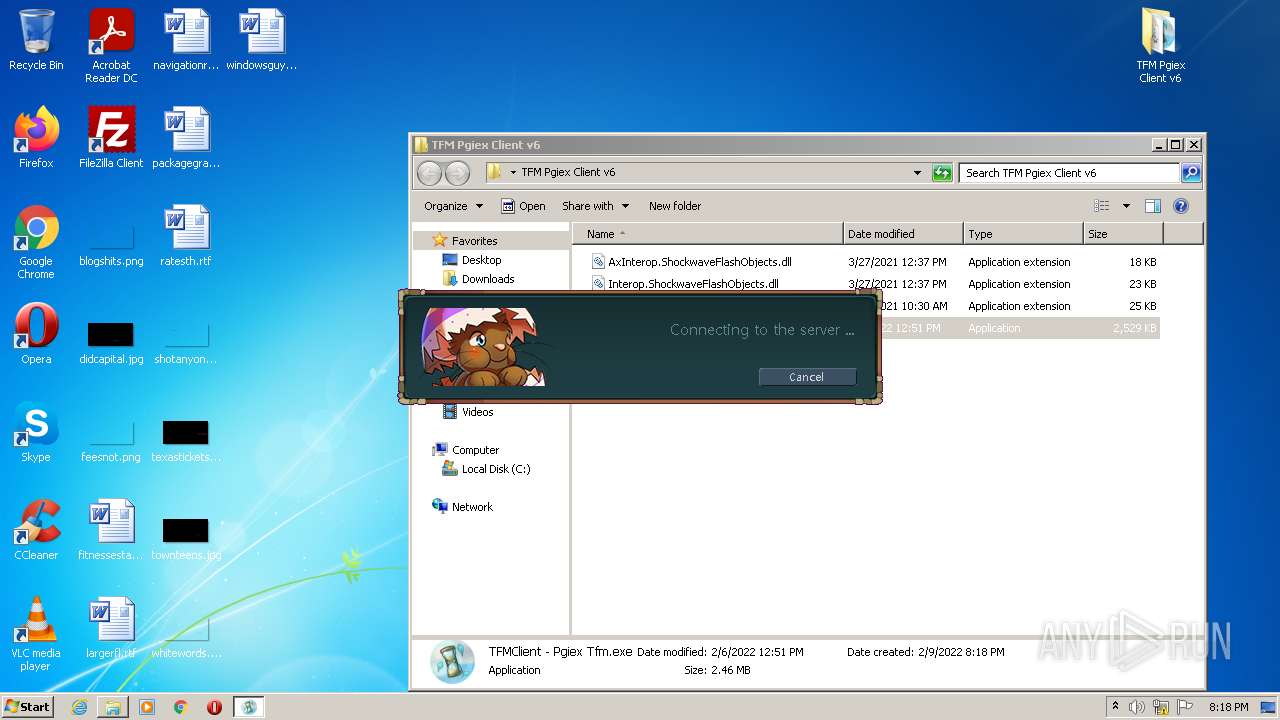Click taskbar clock showing 8:18 PM
The width and height of the screenshot is (1280, 720).
tap(1228, 707)
